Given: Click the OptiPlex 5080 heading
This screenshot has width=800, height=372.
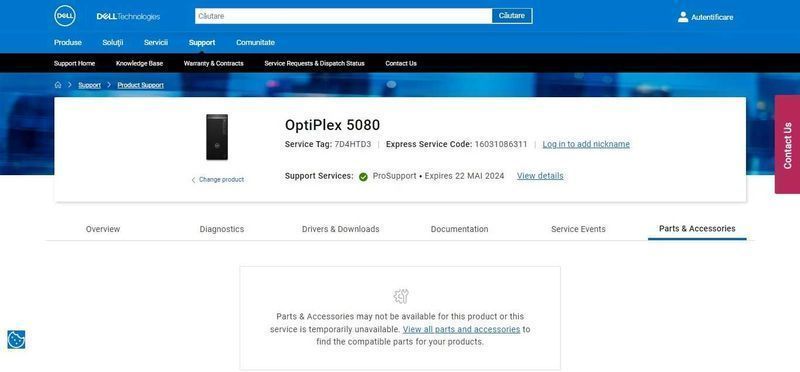Looking at the screenshot, I should coord(333,125).
